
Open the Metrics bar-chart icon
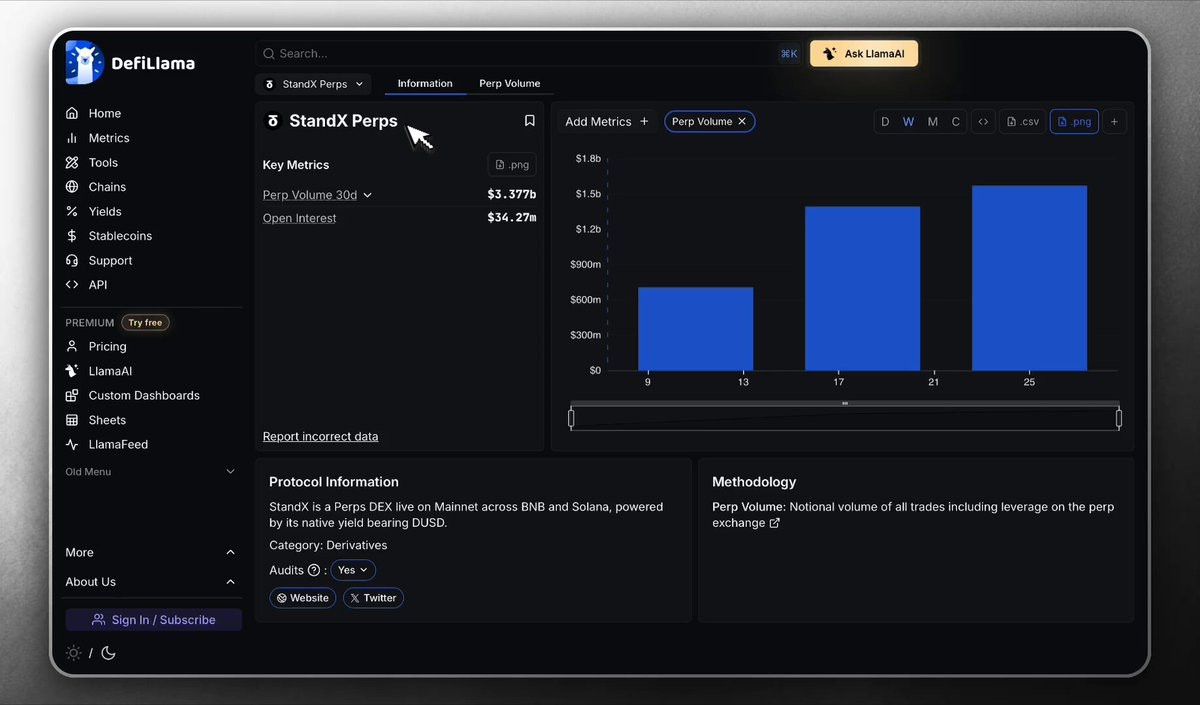coord(72,138)
